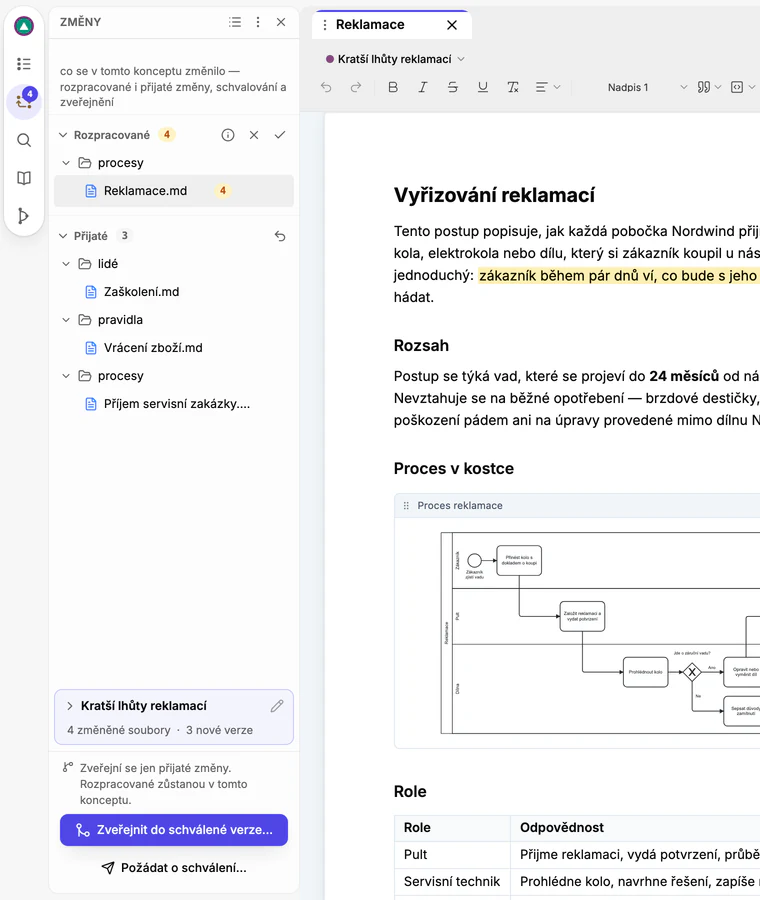This screenshot has height=900, width=760.
Task: Click the Proces v kostce heading
Action: [453, 468]
